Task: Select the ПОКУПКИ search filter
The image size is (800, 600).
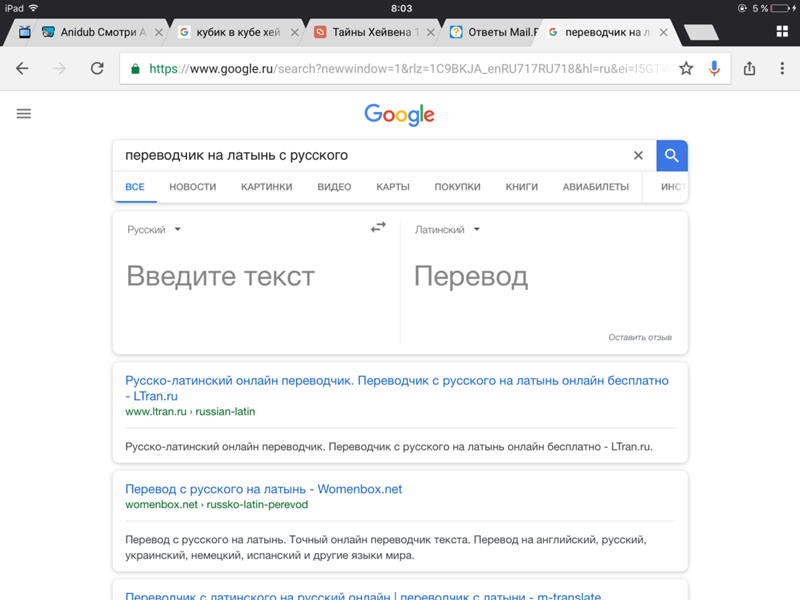Action: coord(457,187)
